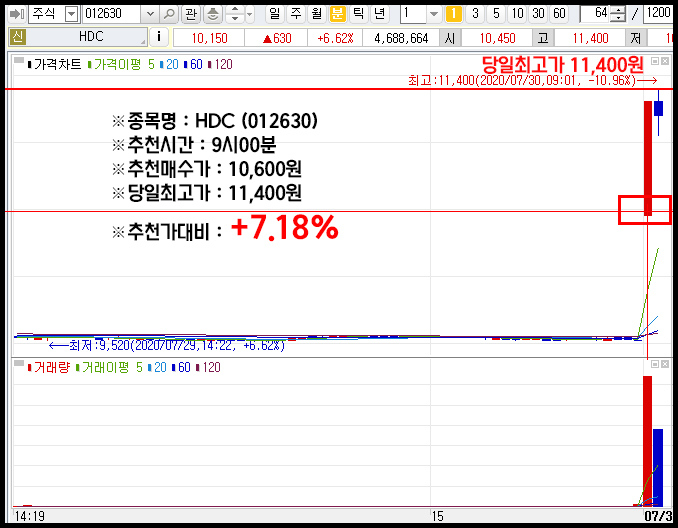
Task: Close the price chart panel
Action: [x=665, y=61]
